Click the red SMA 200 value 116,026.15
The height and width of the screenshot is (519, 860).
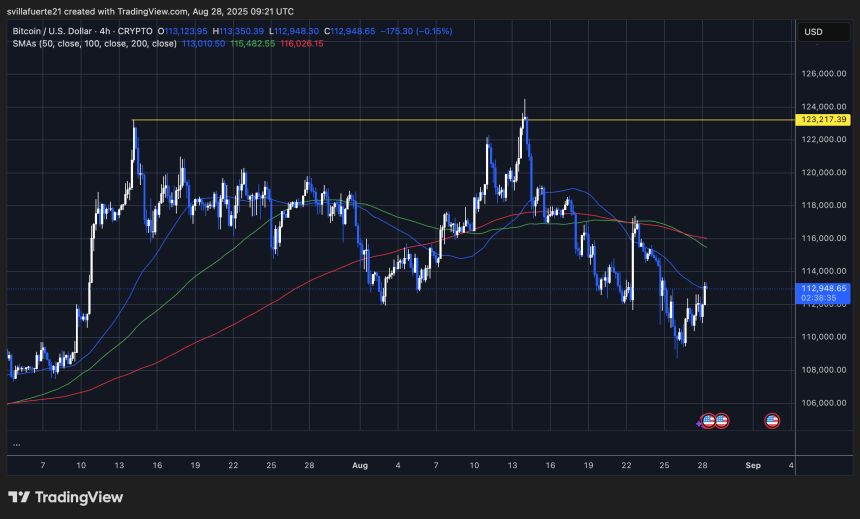[302, 44]
